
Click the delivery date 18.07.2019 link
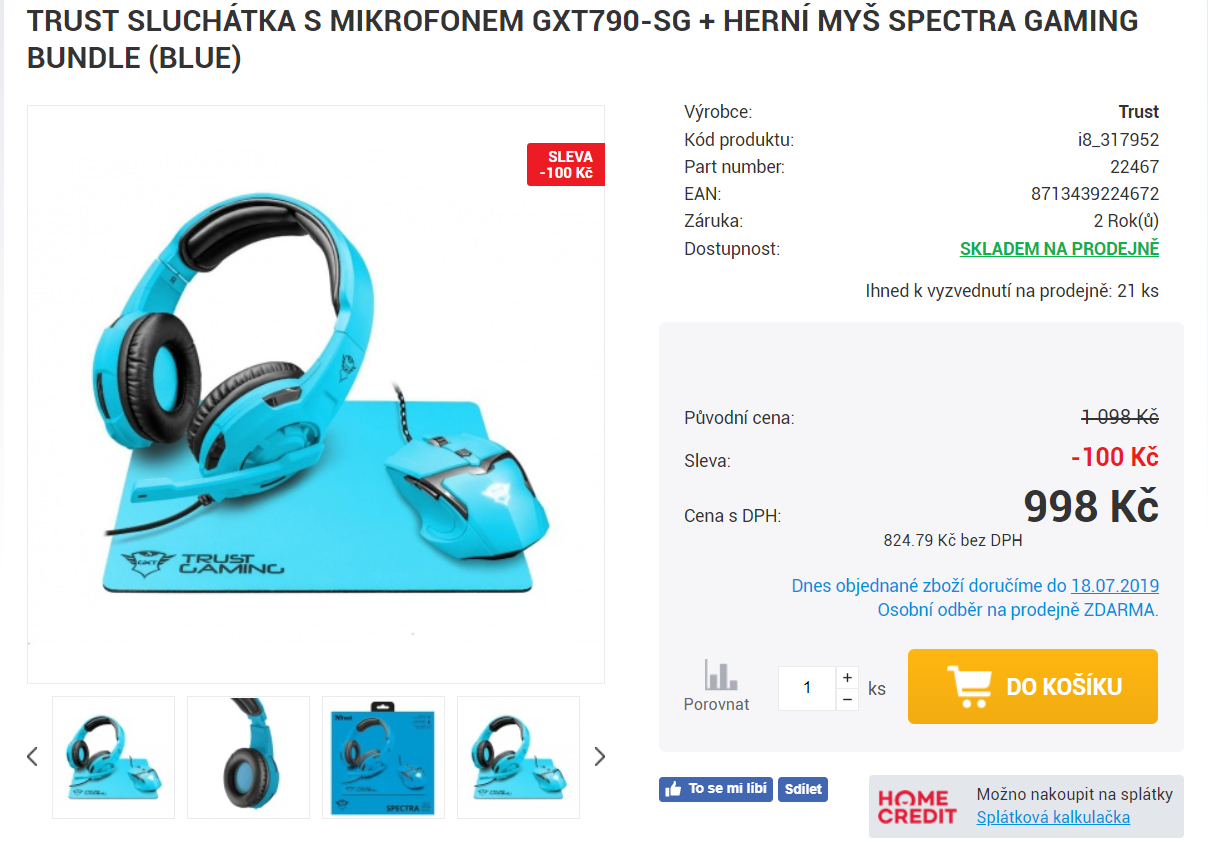[x=1115, y=586]
